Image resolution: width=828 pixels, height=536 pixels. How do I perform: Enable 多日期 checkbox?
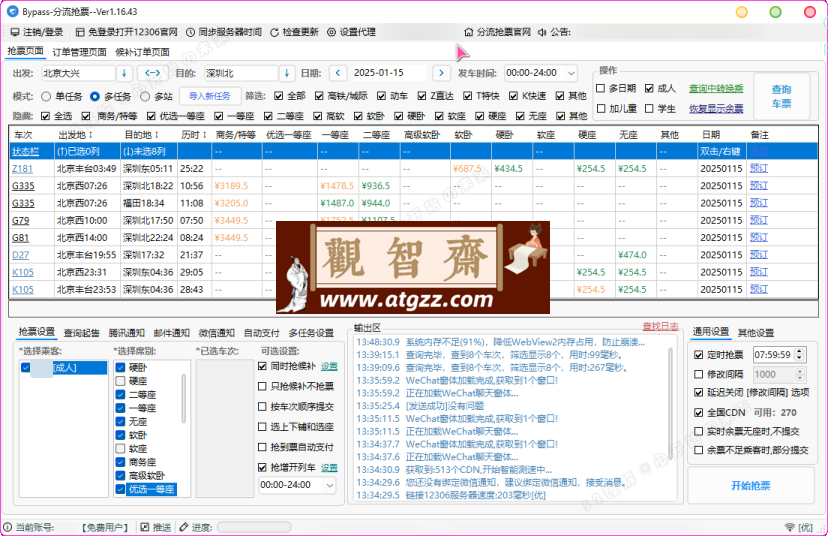[x=600, y=88]
